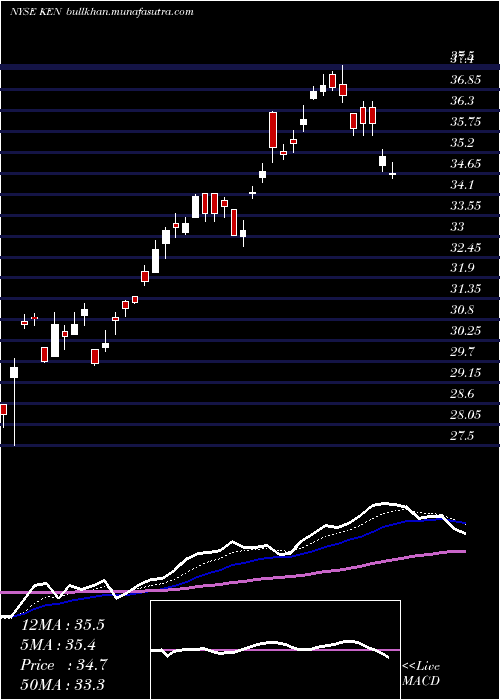Click the 36.85 price axis label
The image size is (500, 700).
(x=465, y=80)
